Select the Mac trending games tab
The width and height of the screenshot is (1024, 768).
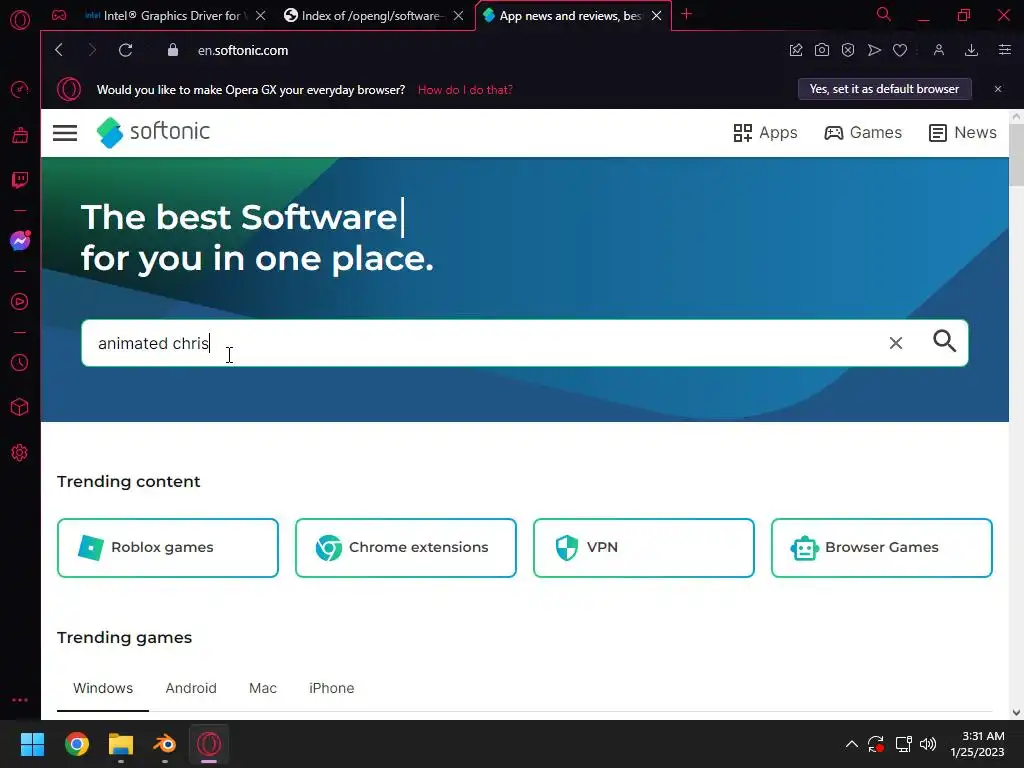(263, 688)
